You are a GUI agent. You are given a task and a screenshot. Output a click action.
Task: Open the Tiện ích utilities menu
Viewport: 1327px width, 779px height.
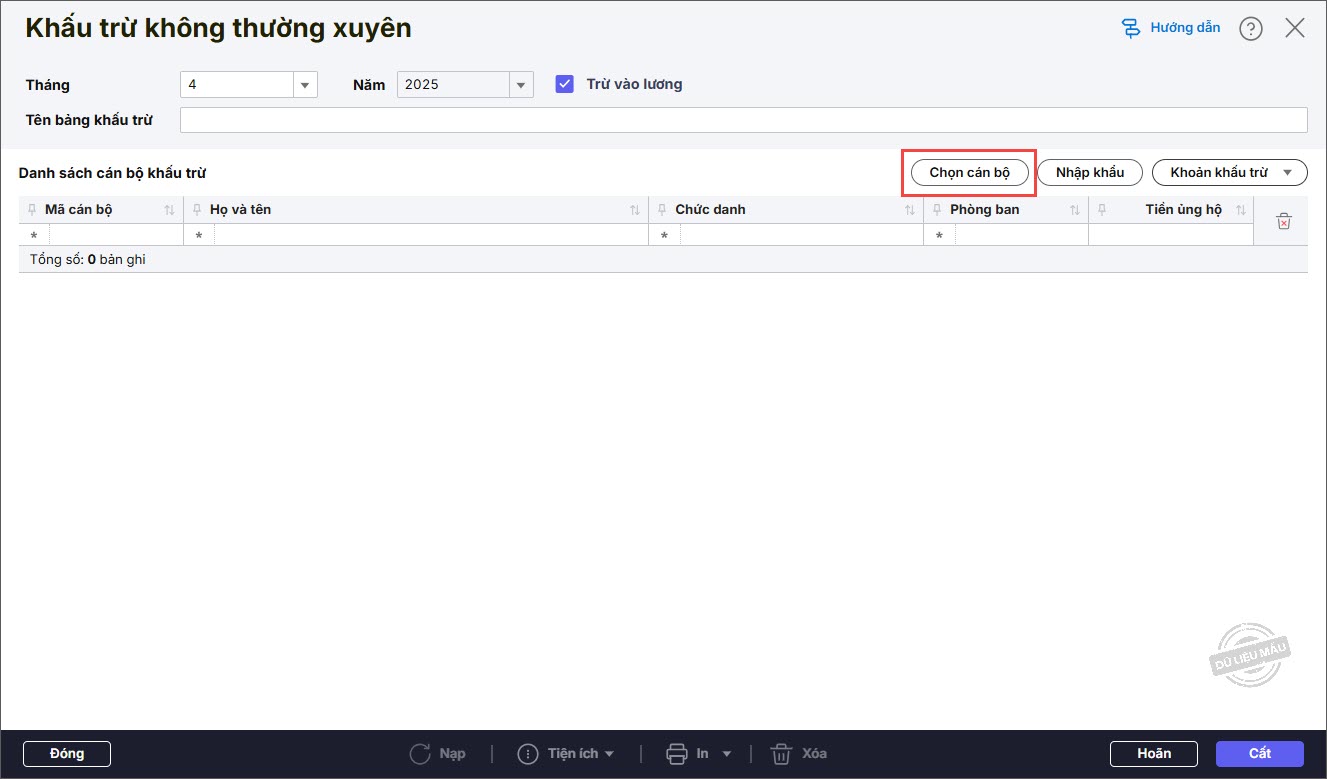click(566, 754)
